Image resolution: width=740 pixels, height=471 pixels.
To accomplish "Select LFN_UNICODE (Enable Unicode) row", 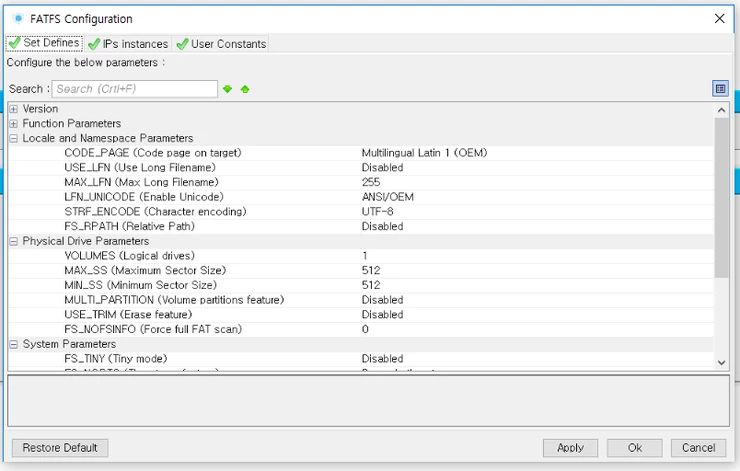I will click(361, 197).
